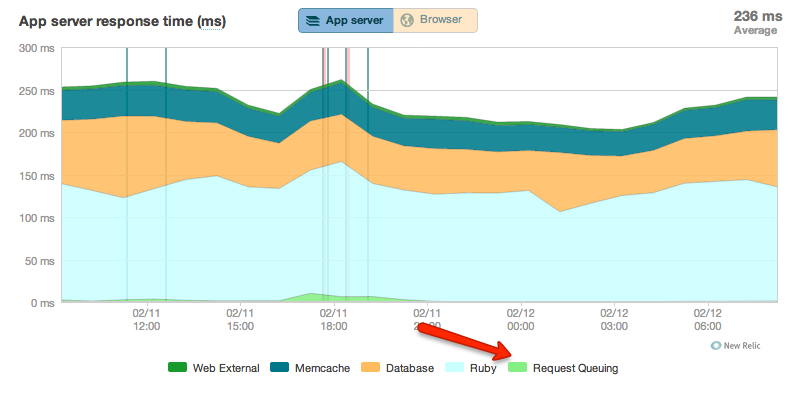Click the 0 ms axis label
The height and width of the screenshot is (399, 798).
(42, 303)
